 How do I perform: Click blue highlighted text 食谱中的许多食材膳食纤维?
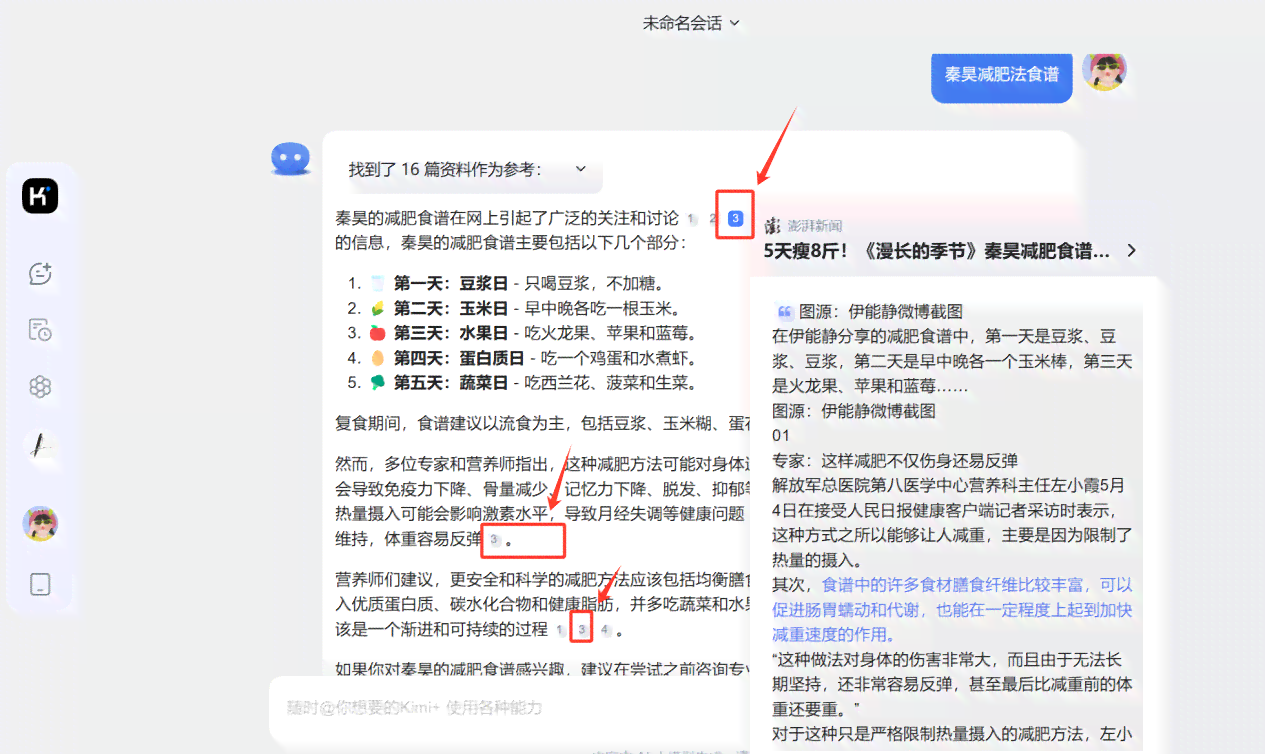pos(952,609)
